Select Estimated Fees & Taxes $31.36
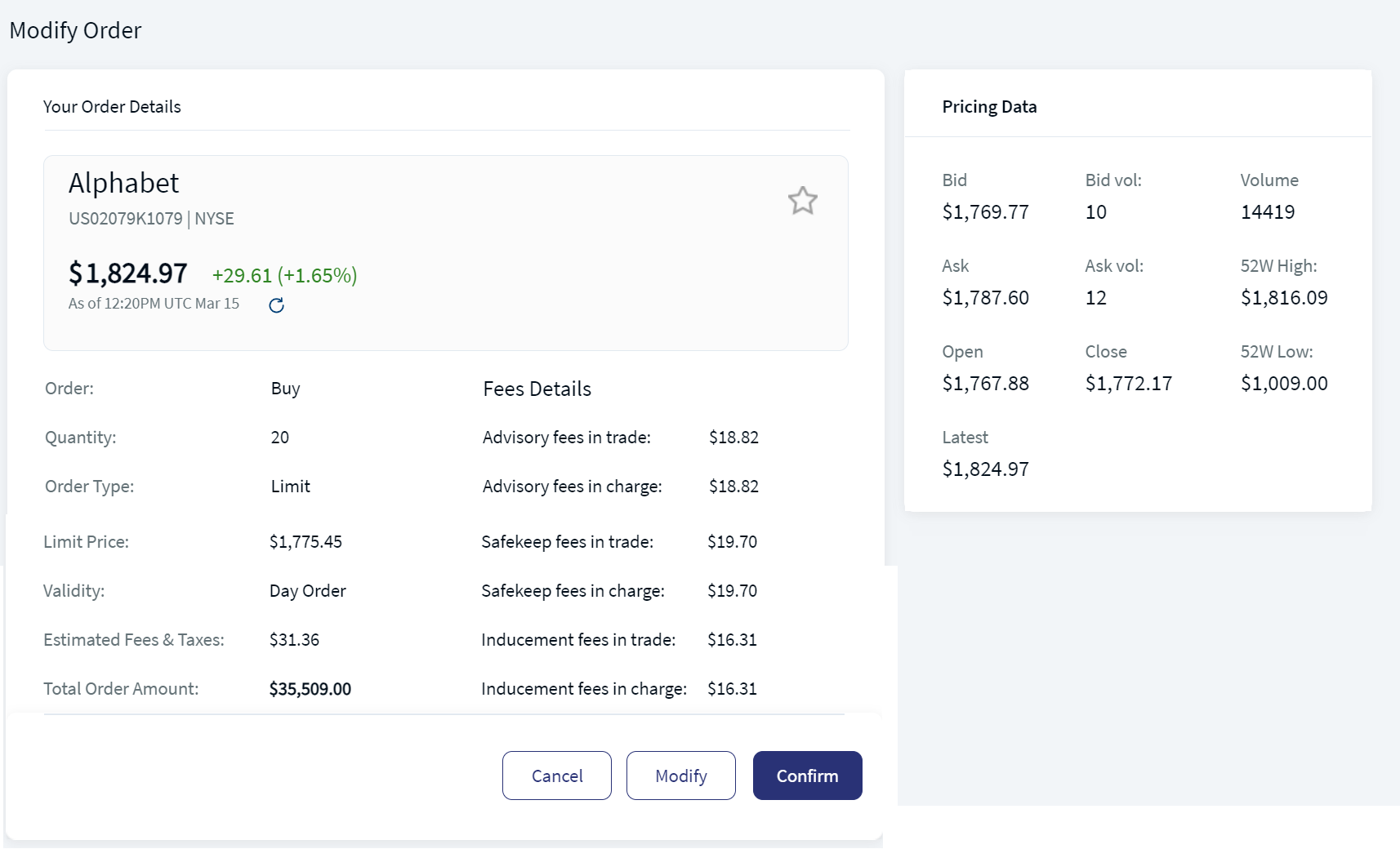This screenshot has width=1400, height=849. click(294, 640)
